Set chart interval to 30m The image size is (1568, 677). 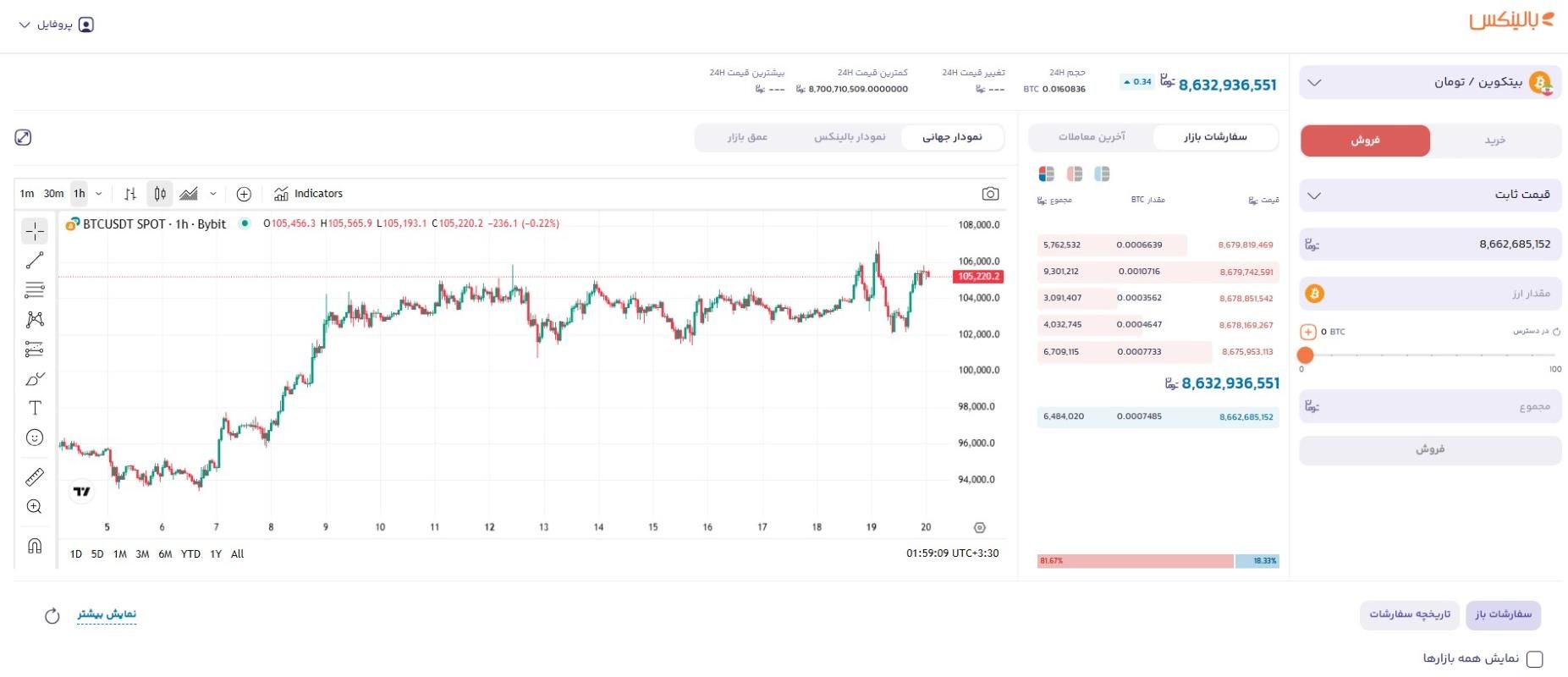(53, 194)
